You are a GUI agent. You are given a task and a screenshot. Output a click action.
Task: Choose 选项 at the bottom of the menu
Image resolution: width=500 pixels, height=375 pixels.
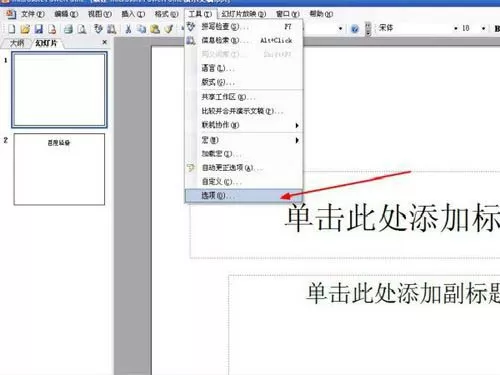244,196
